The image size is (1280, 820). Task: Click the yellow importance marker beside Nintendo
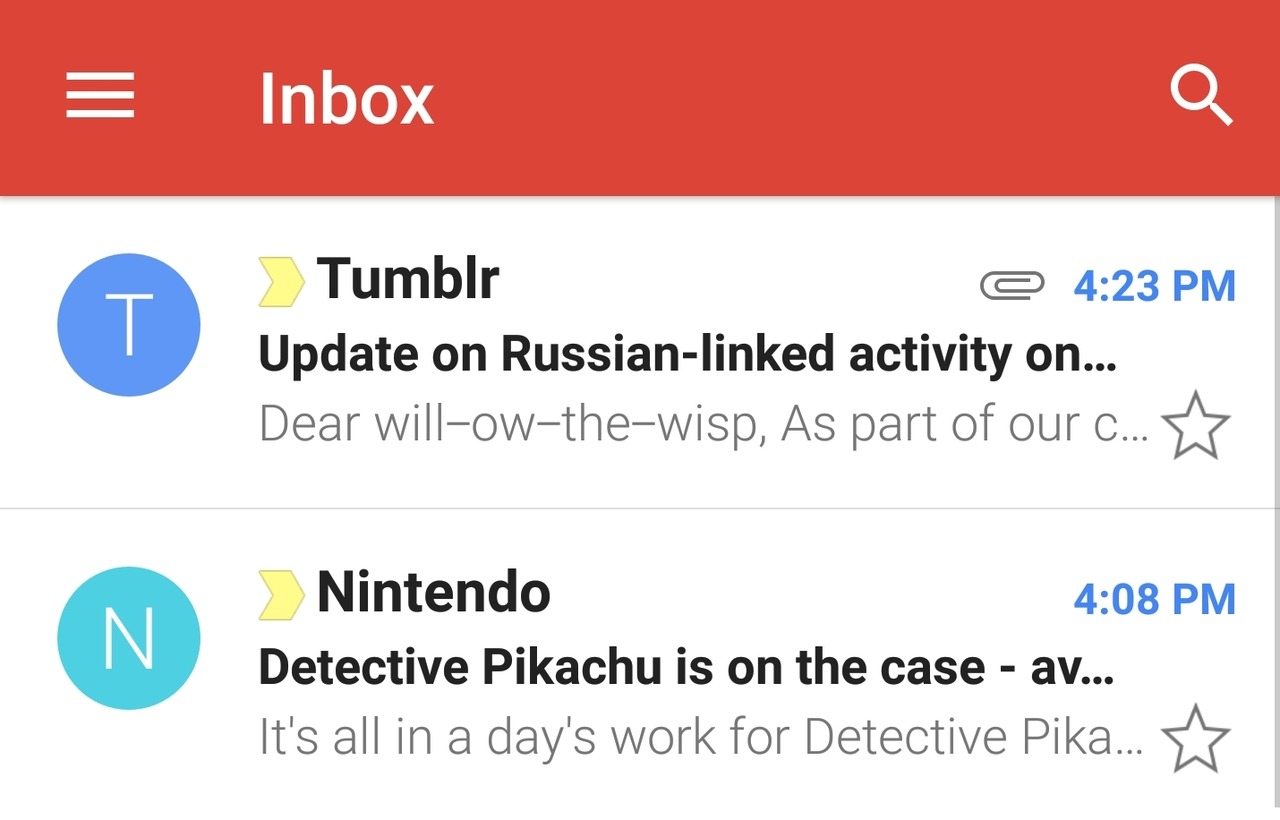281,595
